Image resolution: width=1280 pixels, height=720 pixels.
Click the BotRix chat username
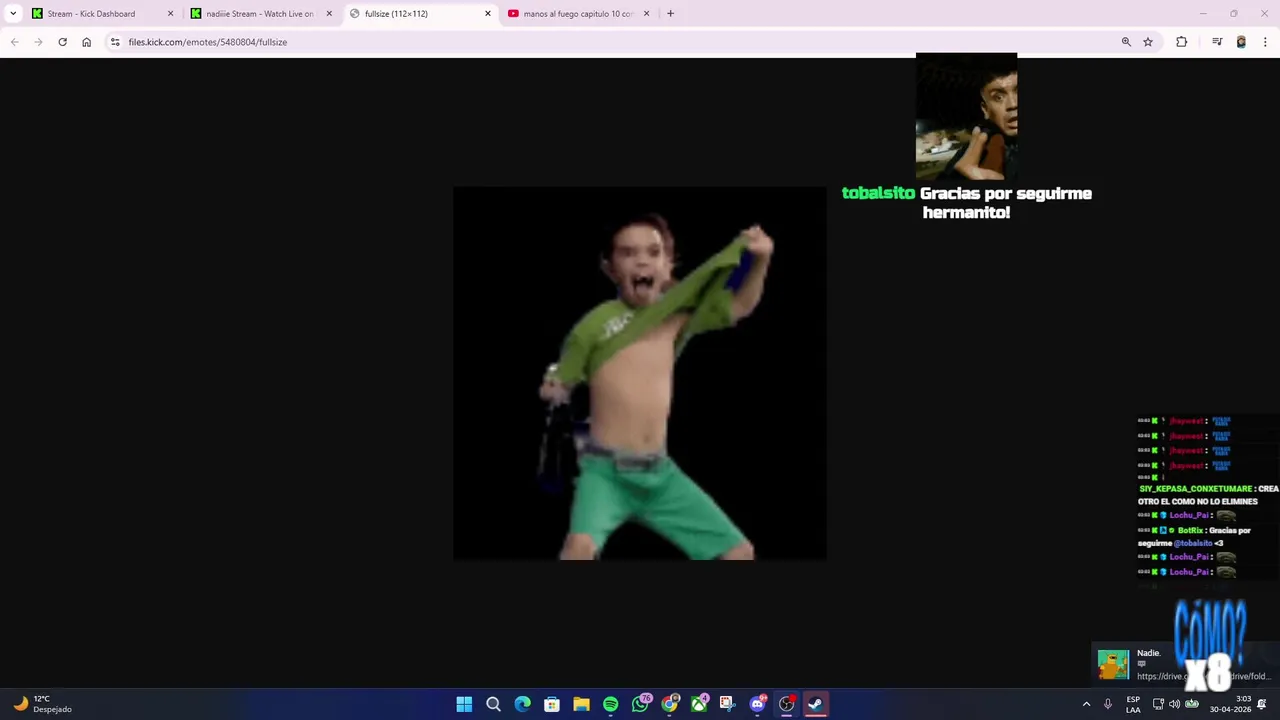[x=1190, y=530]
